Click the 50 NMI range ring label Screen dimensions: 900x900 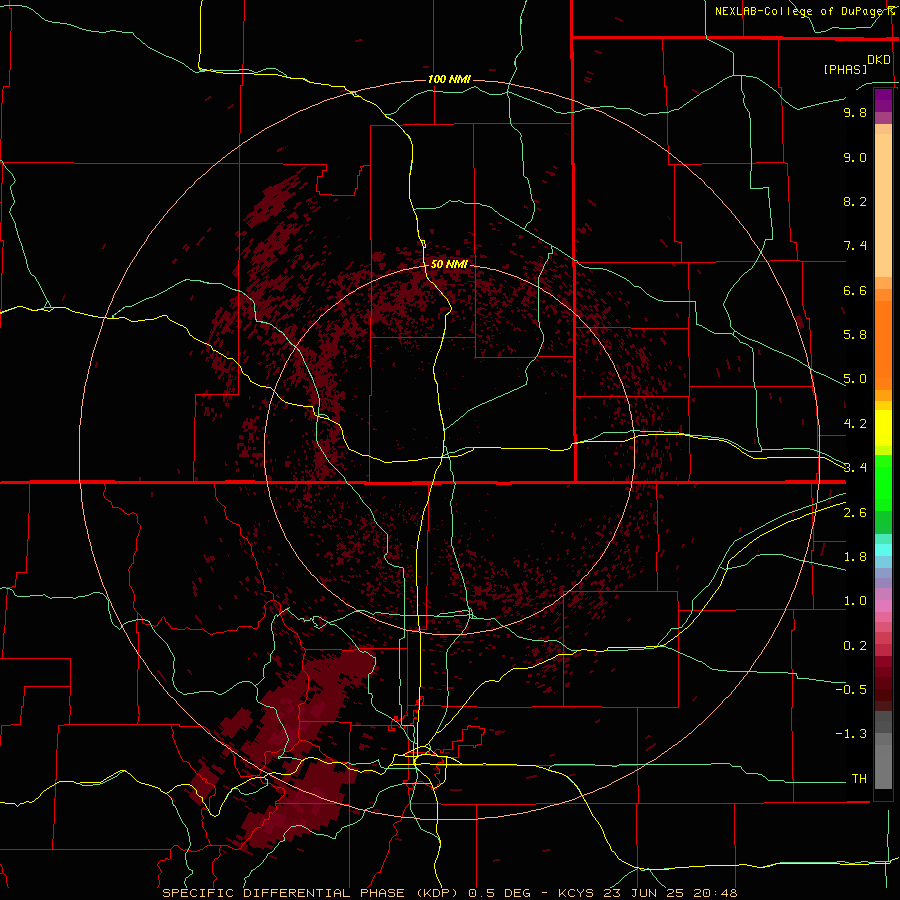point(449,265)
